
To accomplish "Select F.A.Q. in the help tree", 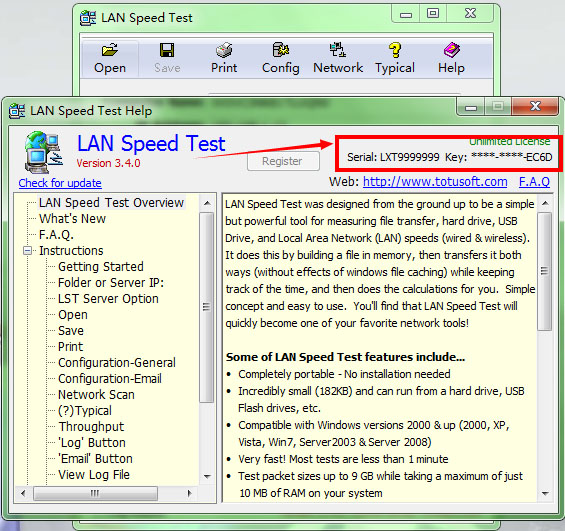I will [56, 235].
